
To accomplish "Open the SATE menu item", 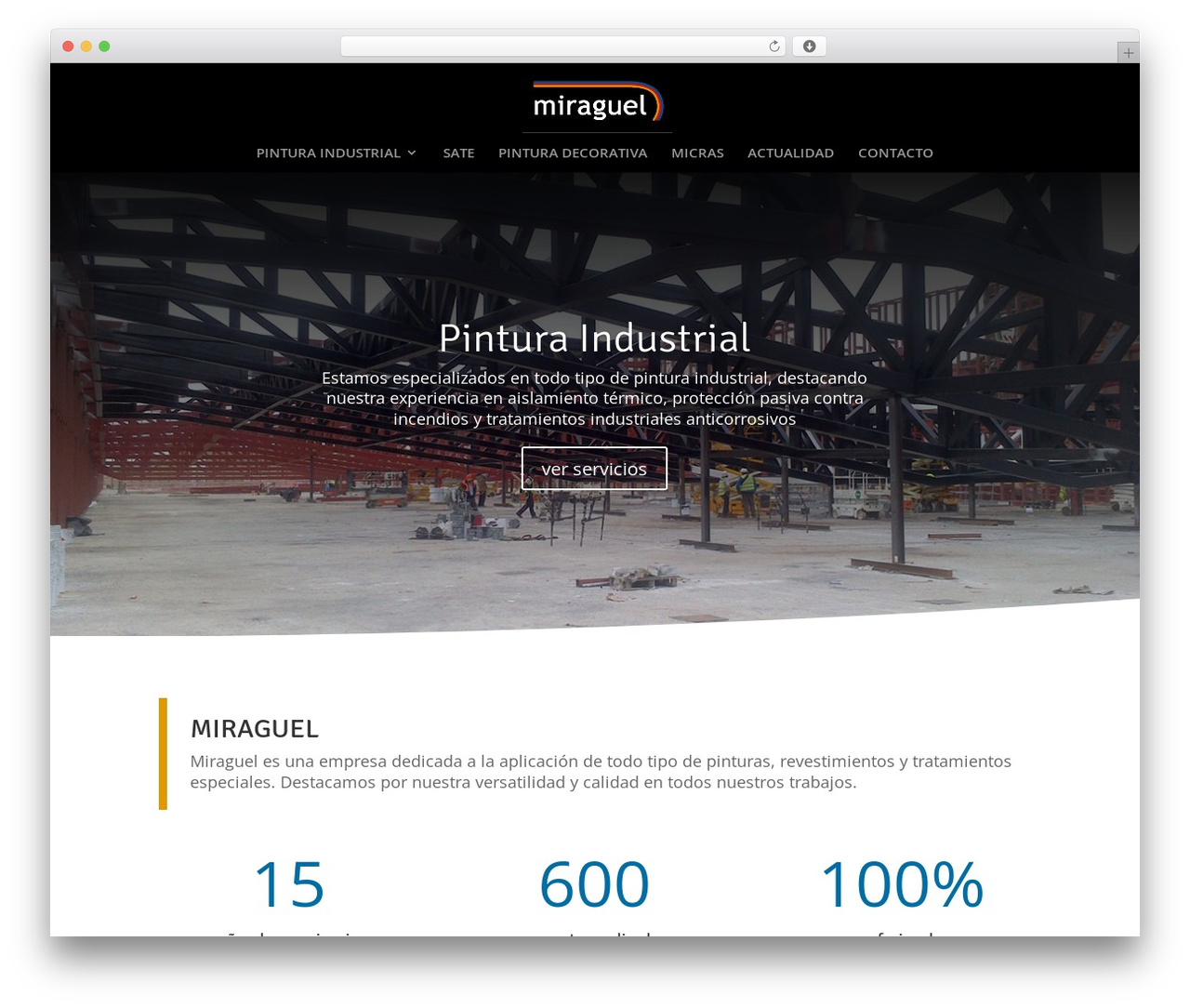I will pos(458,153).
